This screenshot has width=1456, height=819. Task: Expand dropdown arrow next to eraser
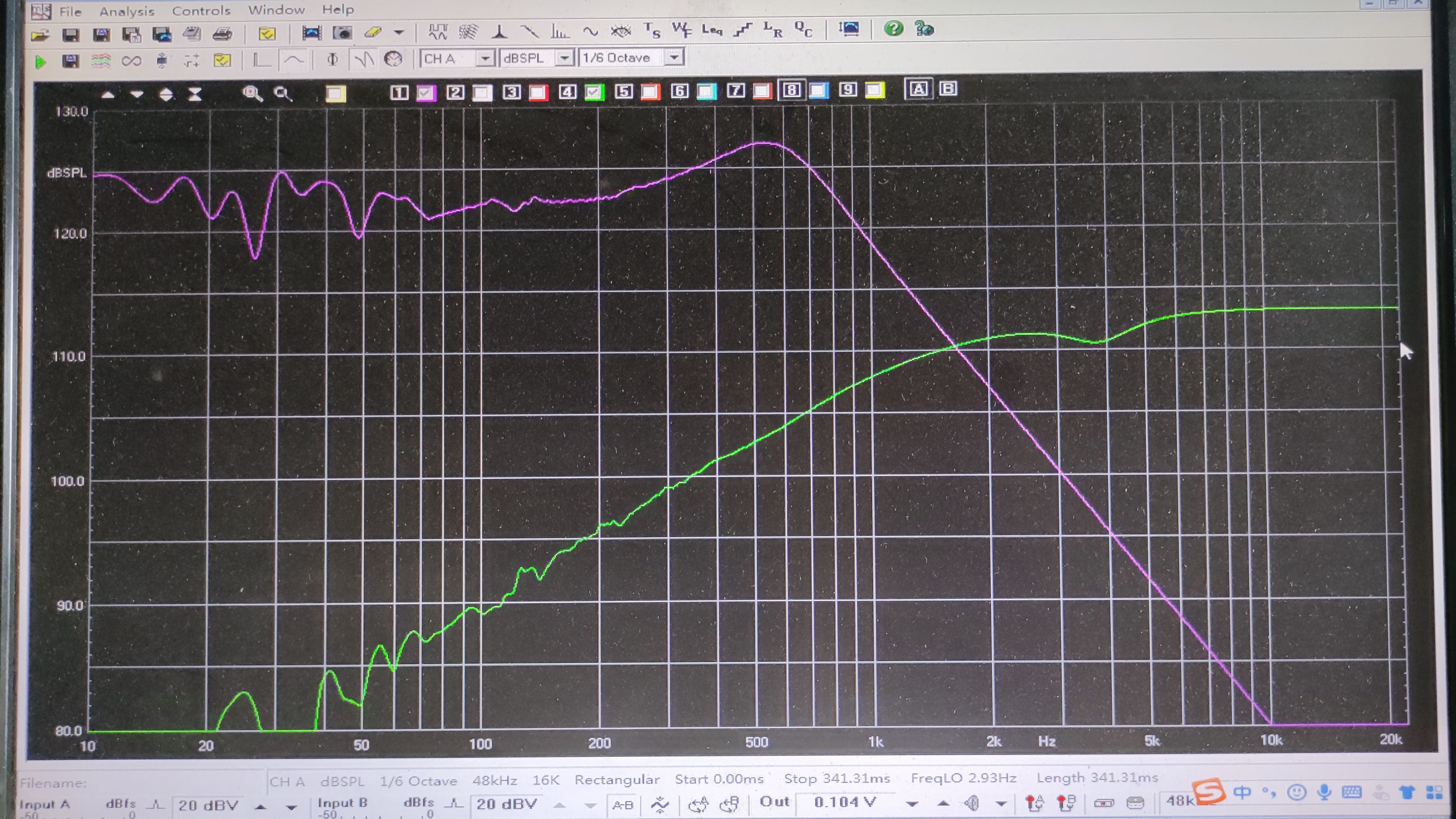pyautogui.click(x=399, y=32)
